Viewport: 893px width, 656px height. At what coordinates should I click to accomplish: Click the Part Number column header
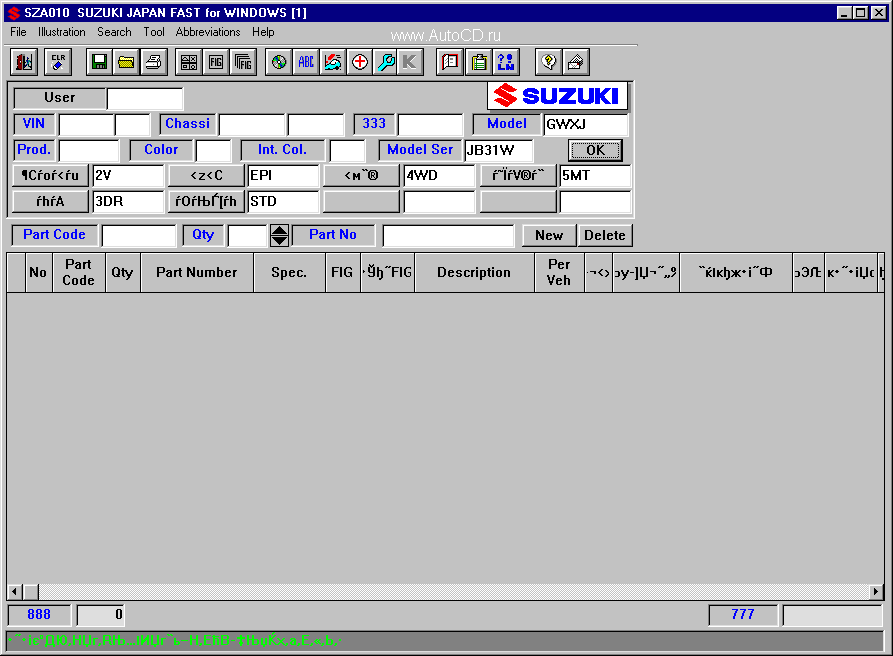tap(197, 273)
